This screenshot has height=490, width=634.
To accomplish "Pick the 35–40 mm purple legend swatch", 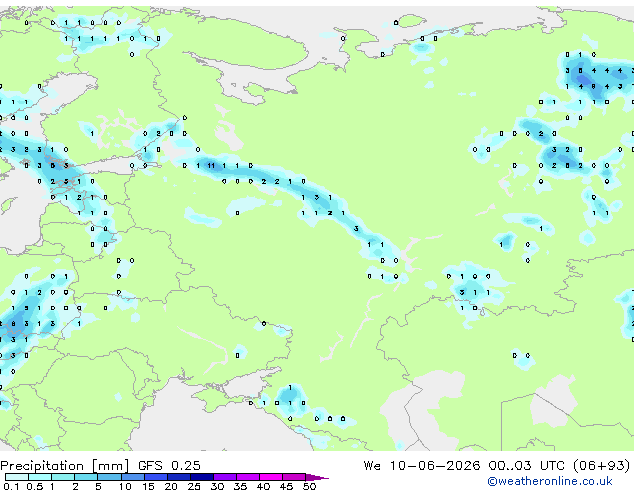I will pyautogui.click(x=248, y=477).
